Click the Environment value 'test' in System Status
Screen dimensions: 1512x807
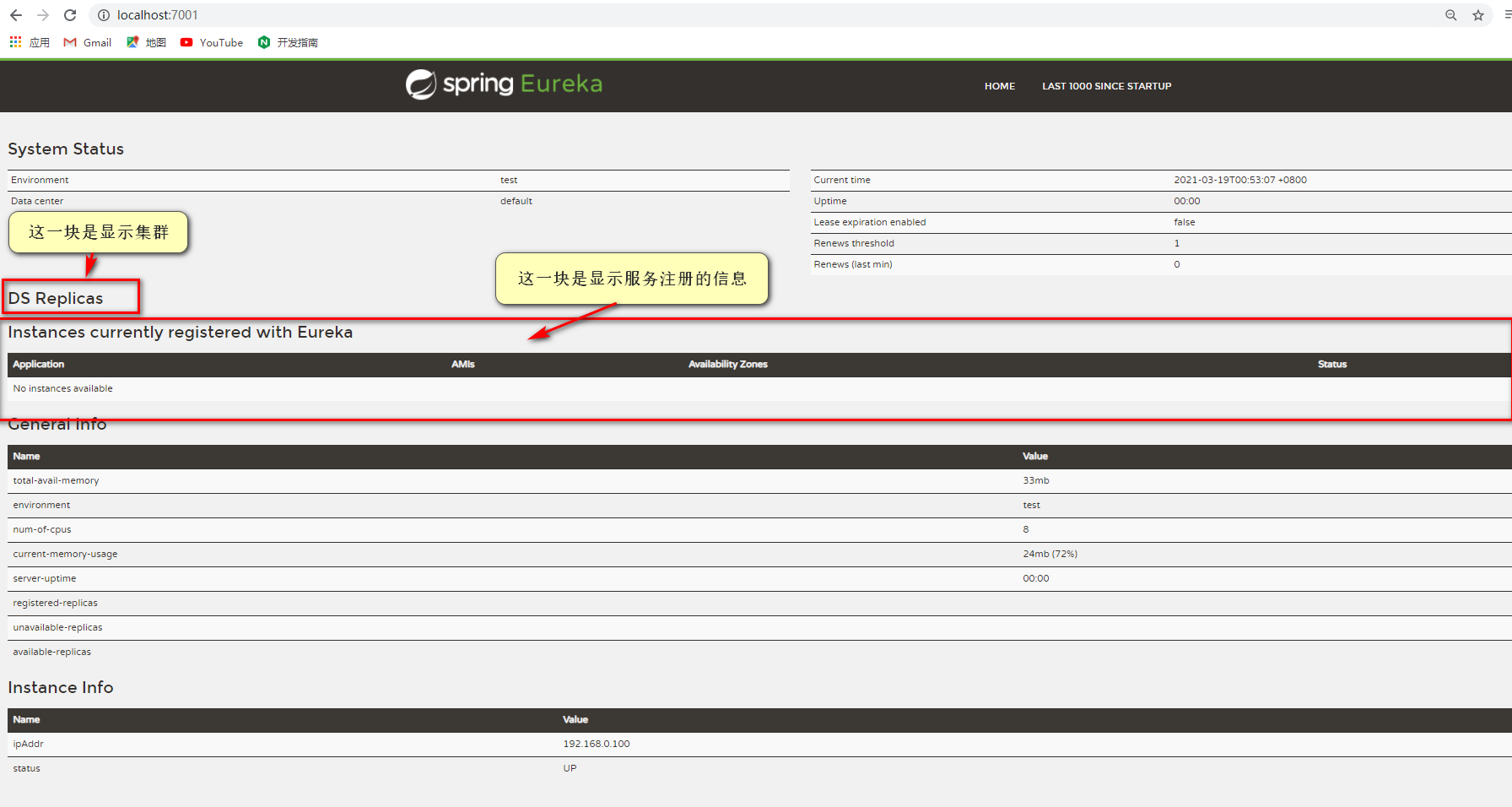(x=509, y=180)
